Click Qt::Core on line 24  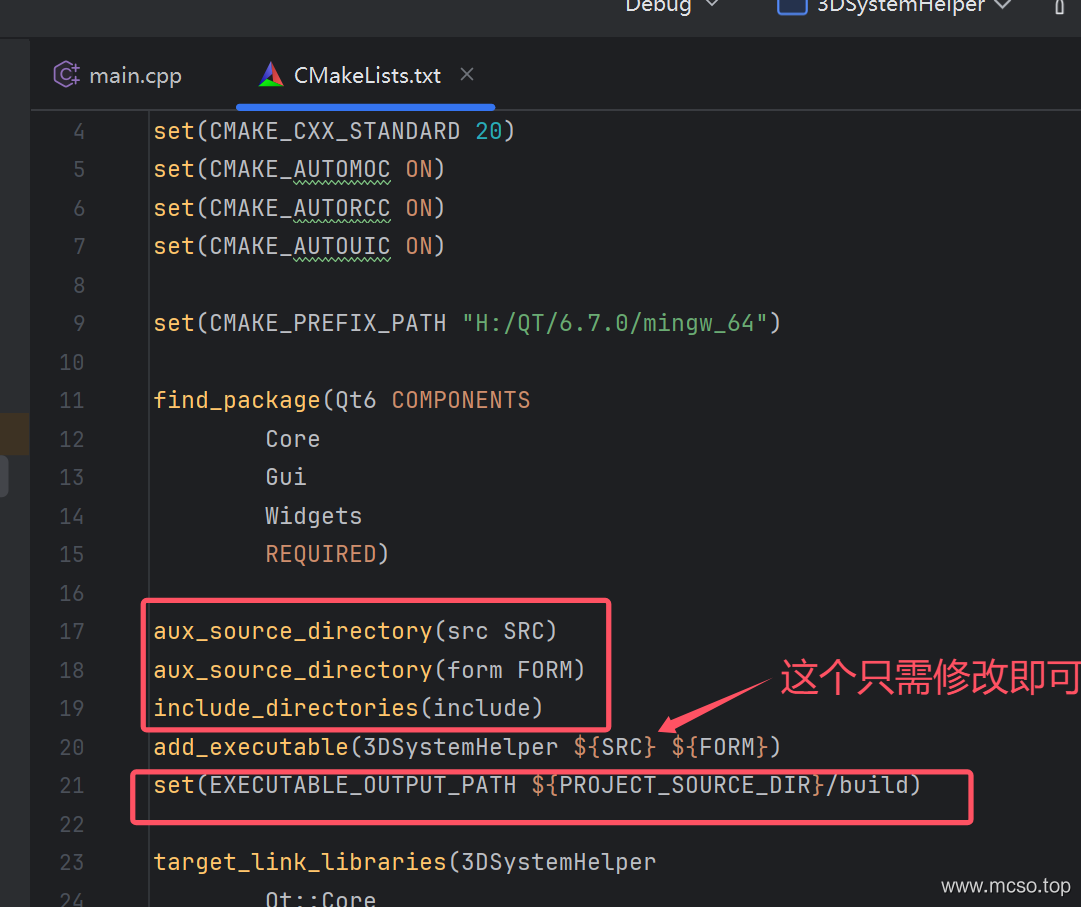[x=321, y=898]
